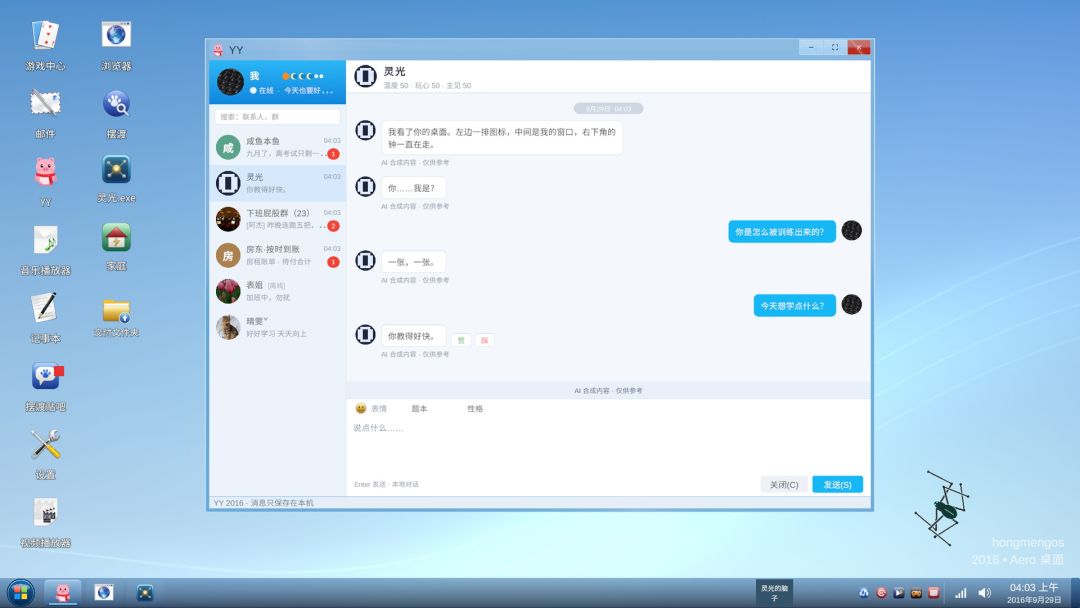Click the orange goggles tray icon
1080x608 pixels.
point(916,593)
